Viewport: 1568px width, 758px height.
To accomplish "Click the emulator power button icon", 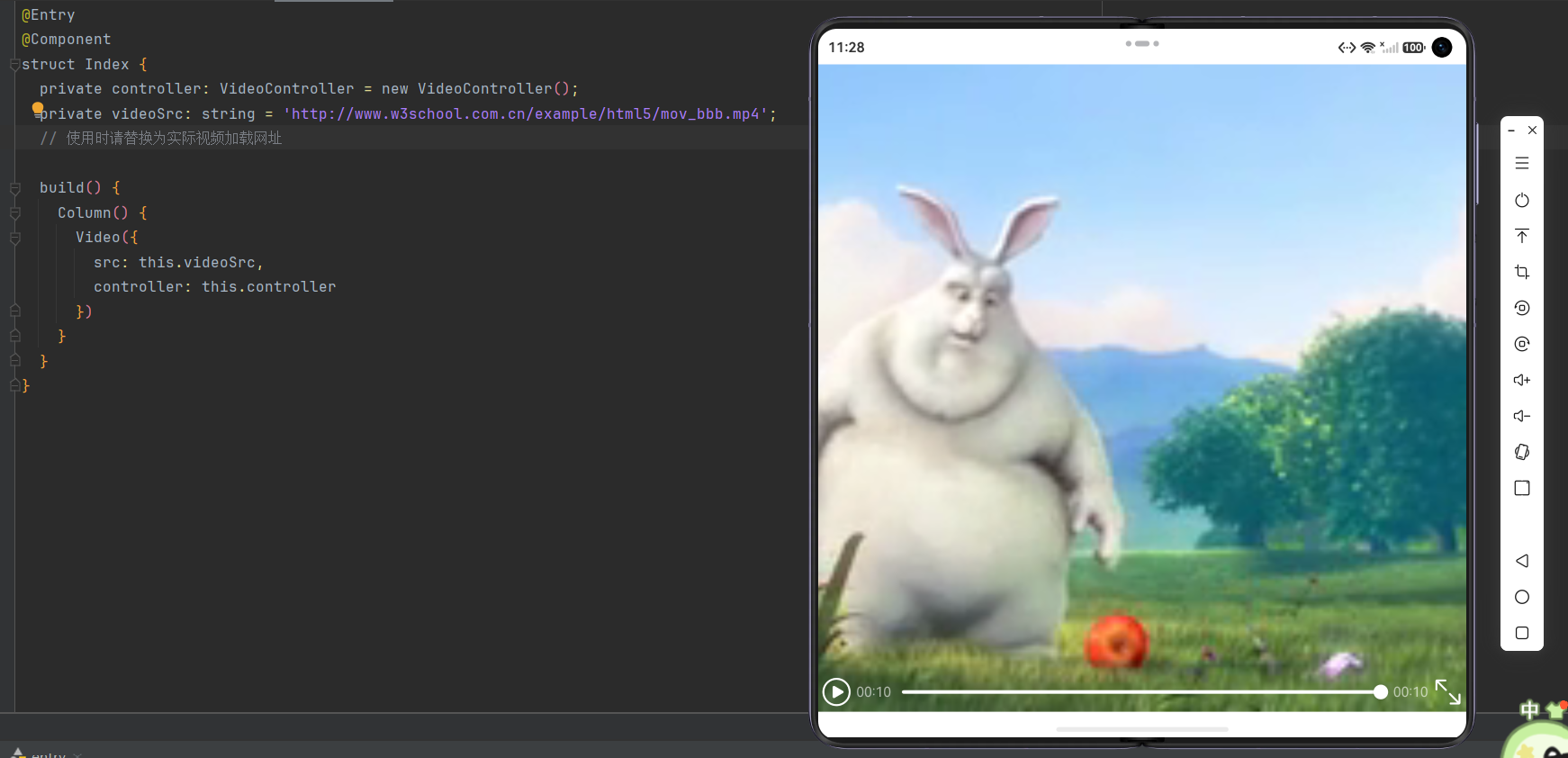I will (1522, 200).
